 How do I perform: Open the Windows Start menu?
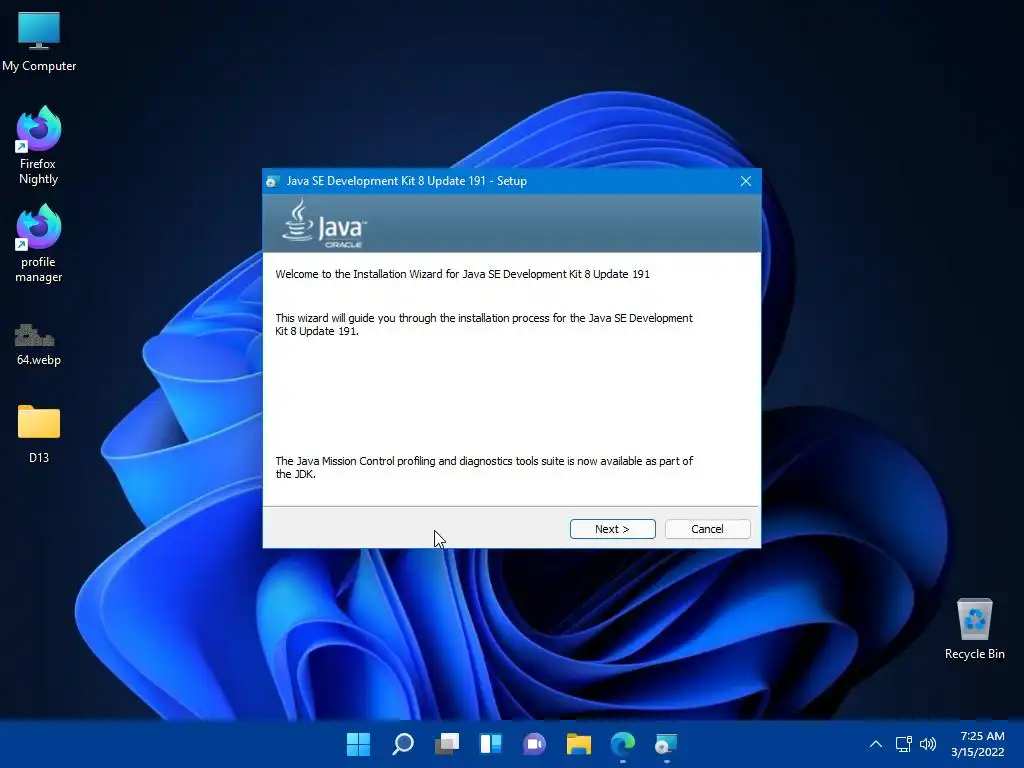click(358, 744)
